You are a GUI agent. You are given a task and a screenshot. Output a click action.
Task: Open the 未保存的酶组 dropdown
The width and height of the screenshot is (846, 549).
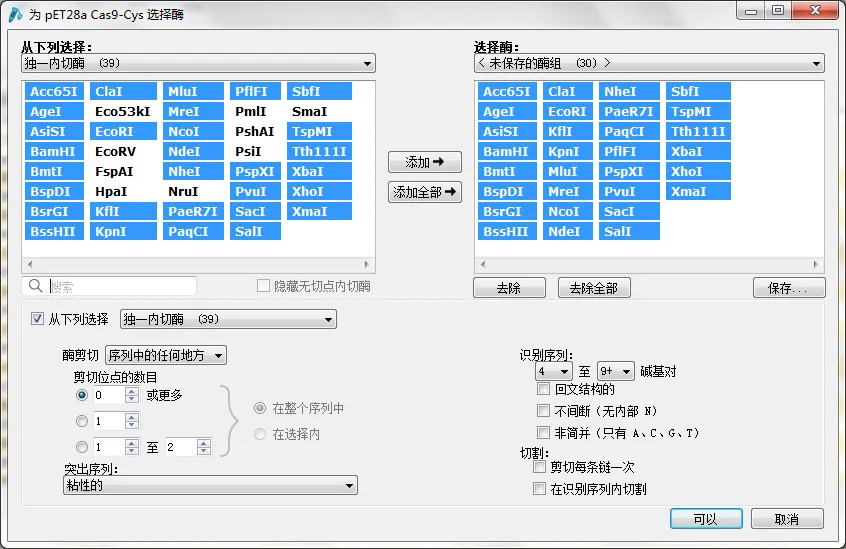(649, 64)
